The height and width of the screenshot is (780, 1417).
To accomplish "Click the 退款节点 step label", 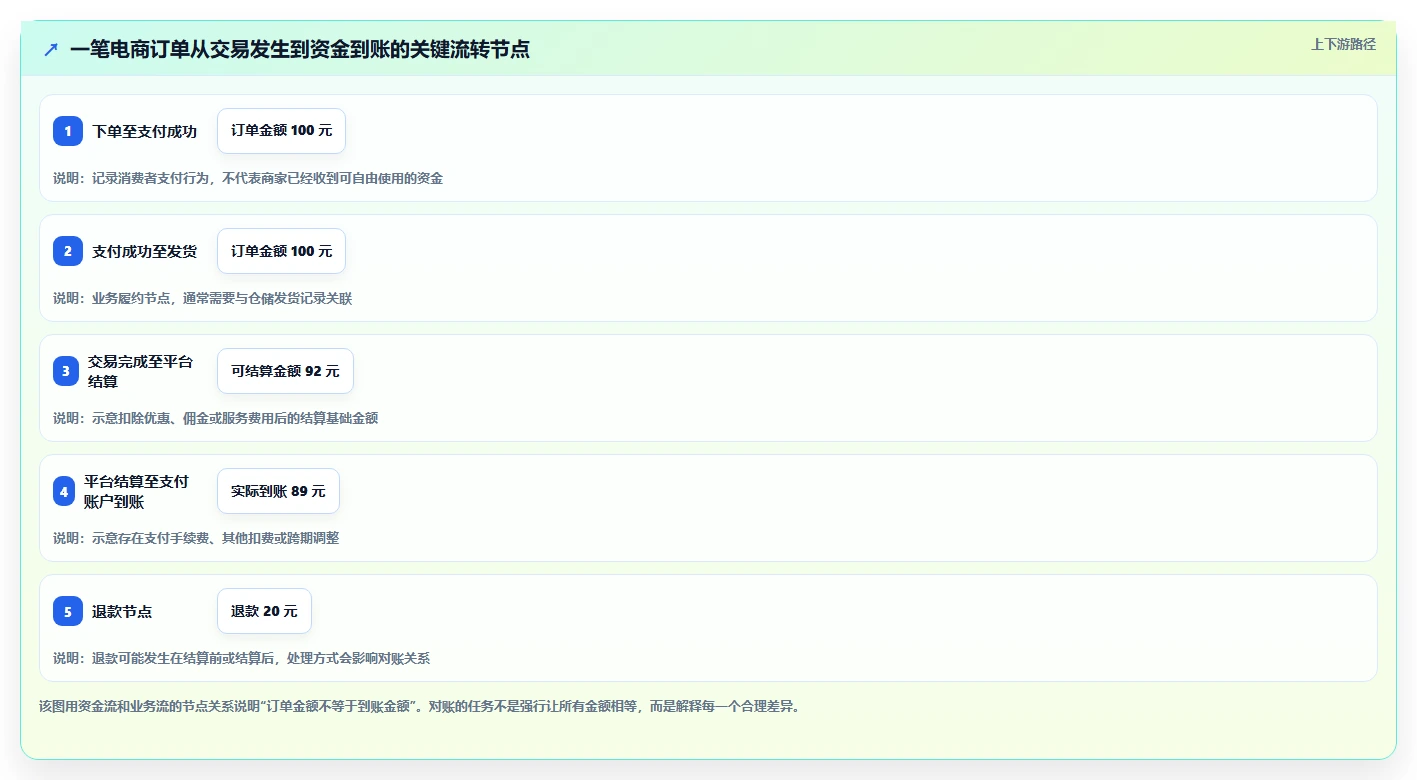I will pyautogui.click(x=122, y=611).
